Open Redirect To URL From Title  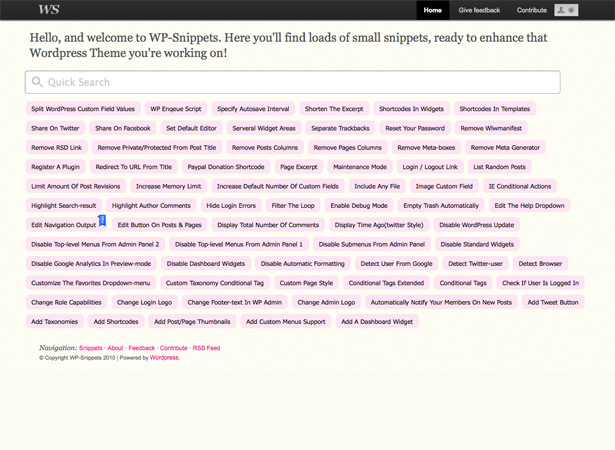(134, 166)
